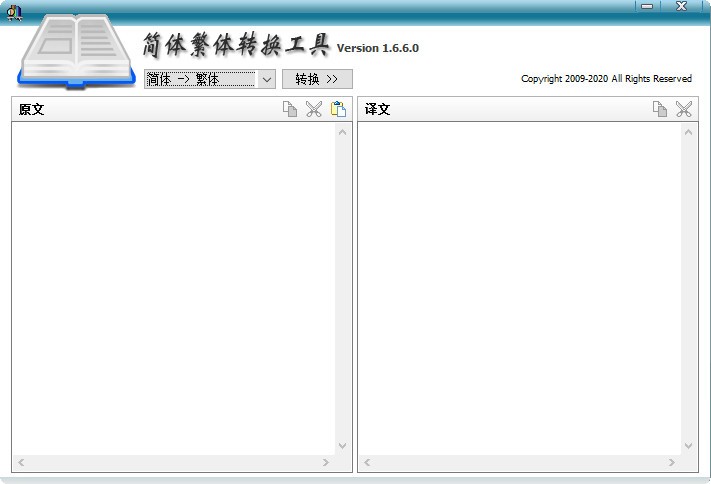Paste clipboard into the 原文 panel

pyautogui.click(x=338, y=109)
